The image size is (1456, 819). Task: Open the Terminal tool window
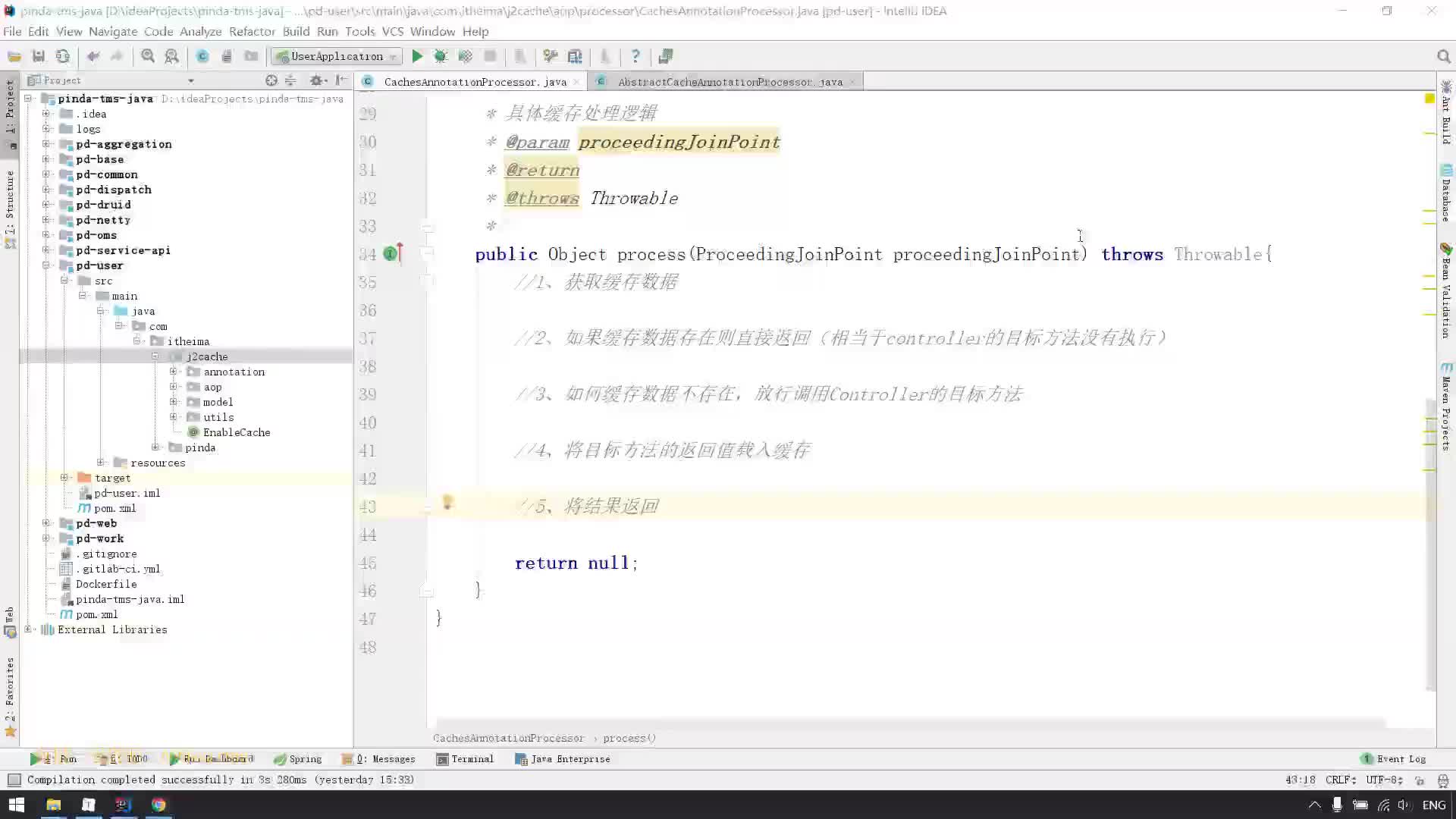(465, 758)
